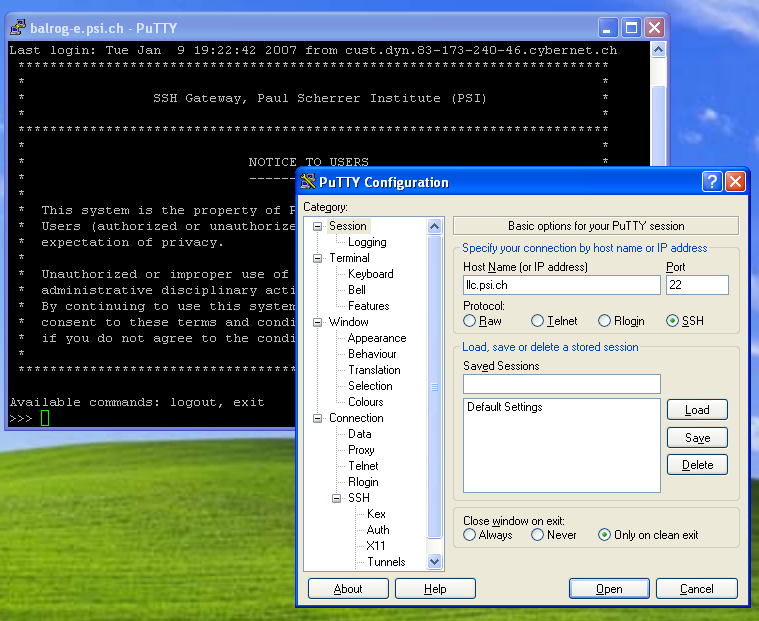Image resolution: width=759 pixels, height=621 pixels.
Task: Collapse the Terminal tree node
Action: [318, 258]
